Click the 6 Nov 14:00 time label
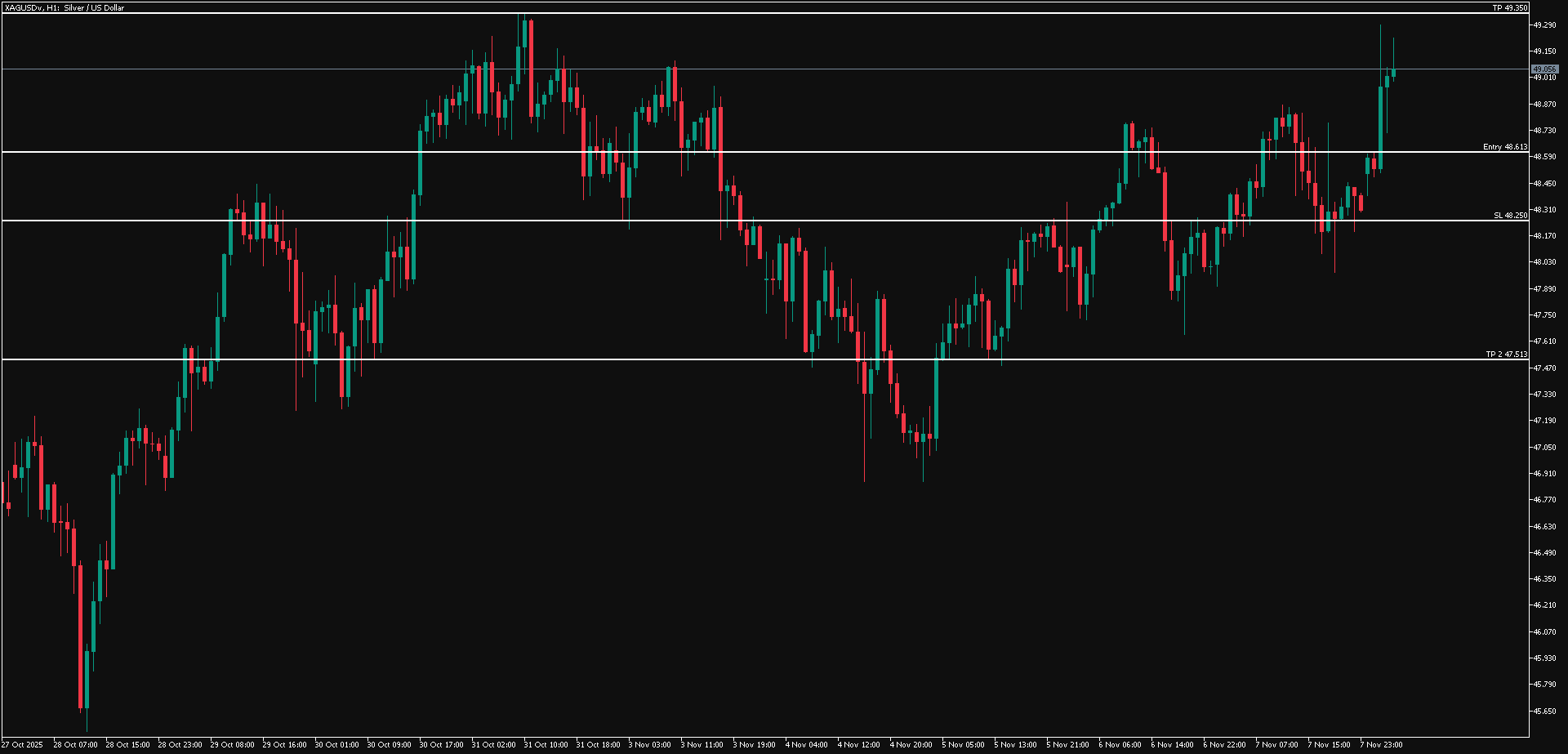Screen dimensions: 1568x754 tap(1172, 745)
